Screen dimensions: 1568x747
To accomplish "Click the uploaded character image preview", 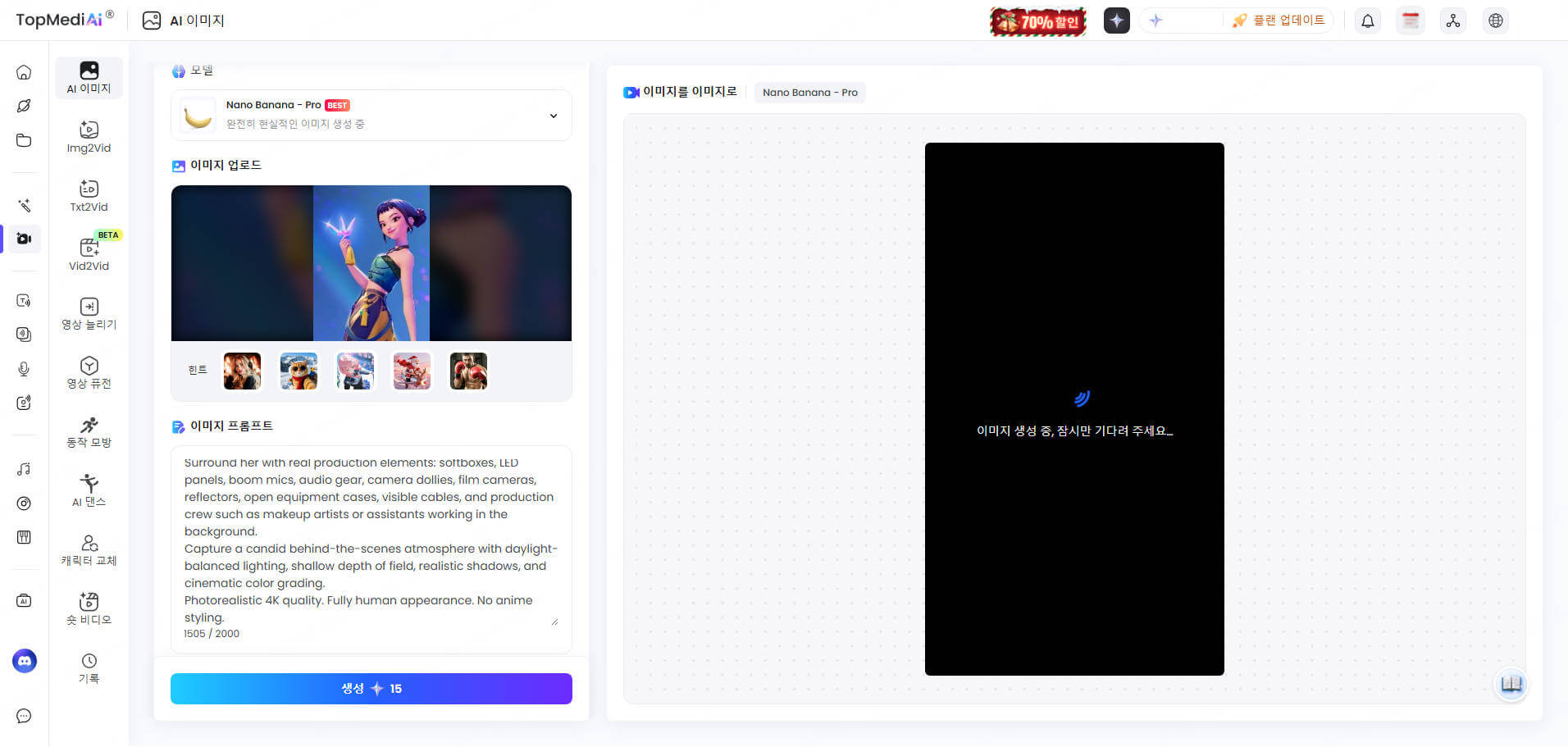I will tap(371, 262).
